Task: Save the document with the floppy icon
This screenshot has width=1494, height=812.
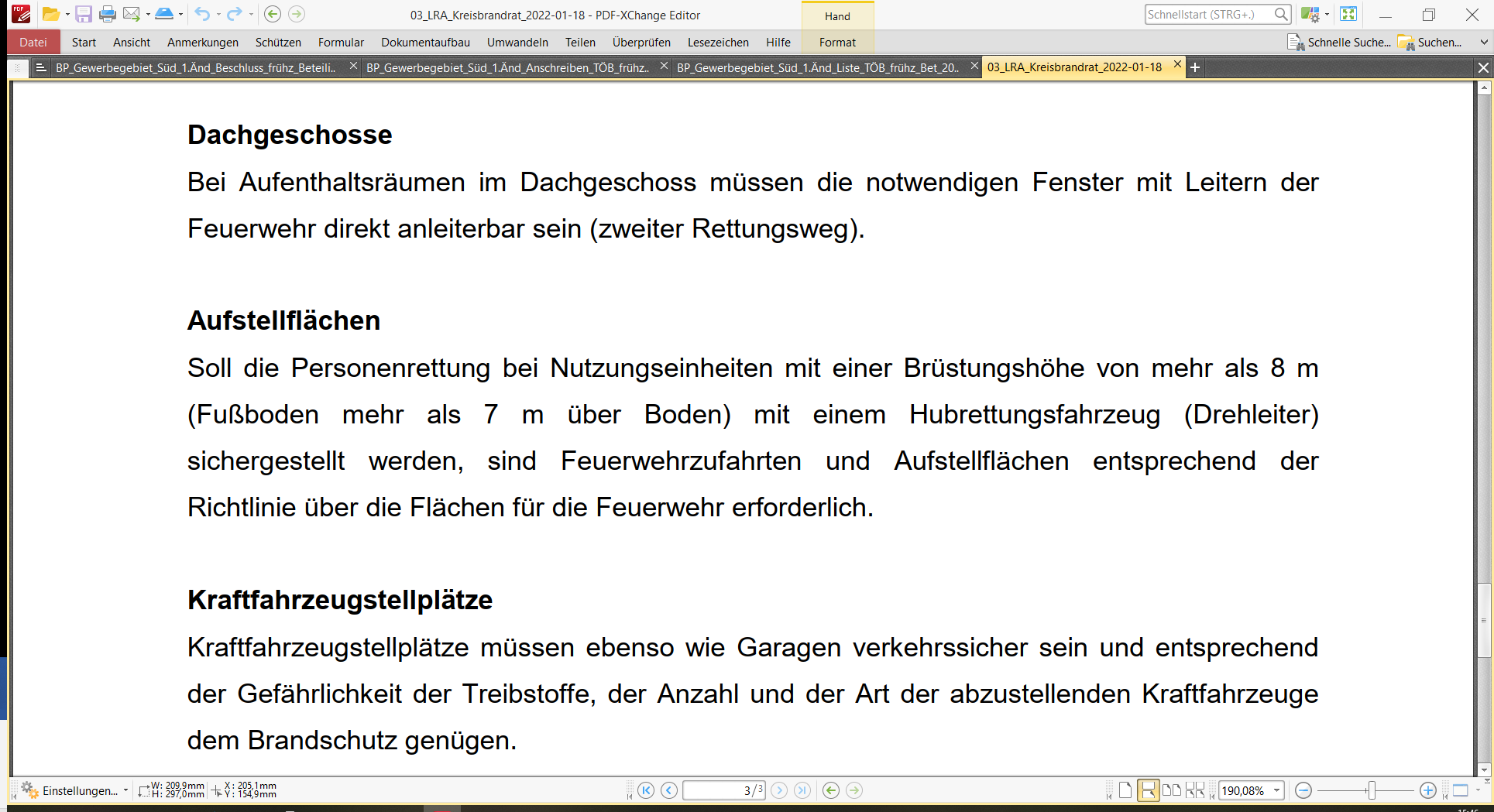Action: [x=83, y=14]
